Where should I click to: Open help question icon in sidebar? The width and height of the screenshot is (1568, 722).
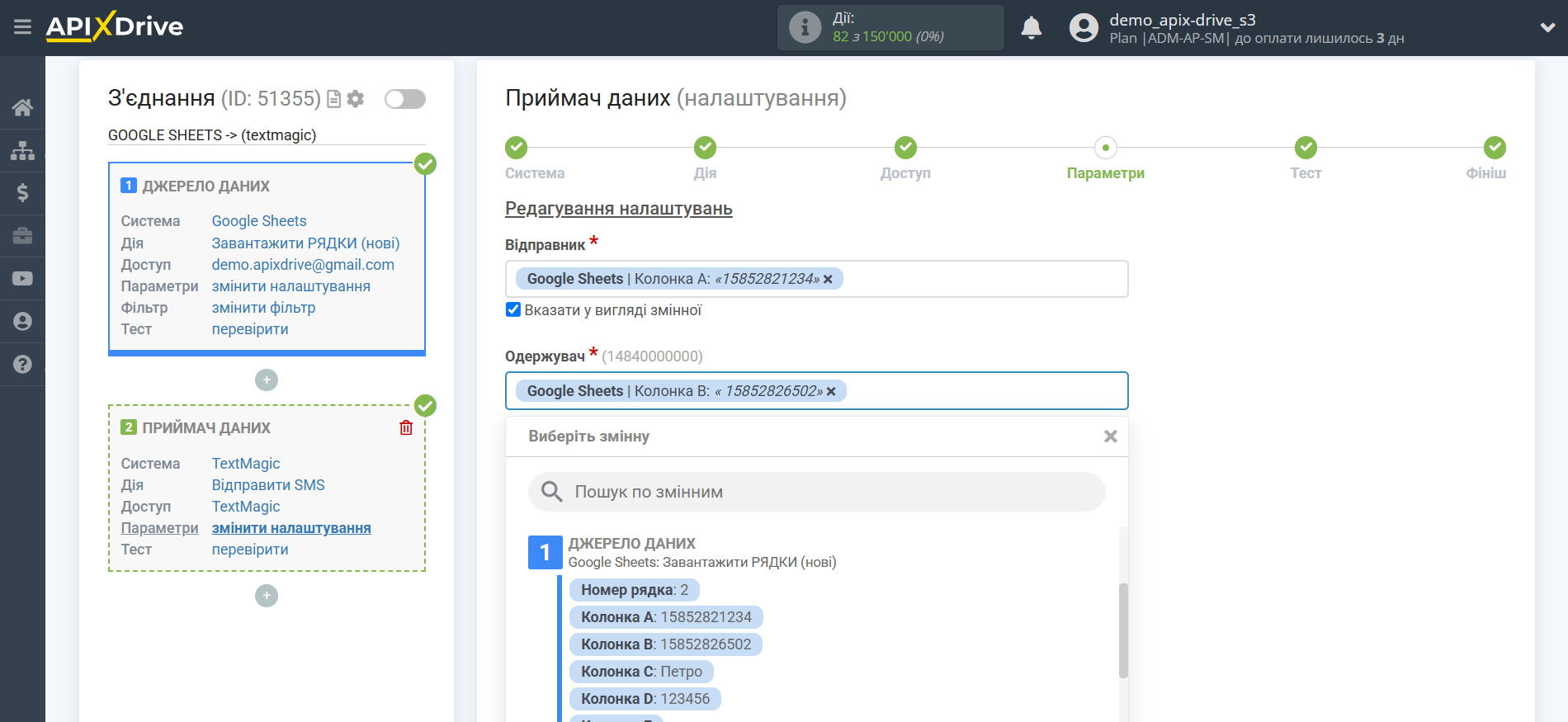pos(22,364)
